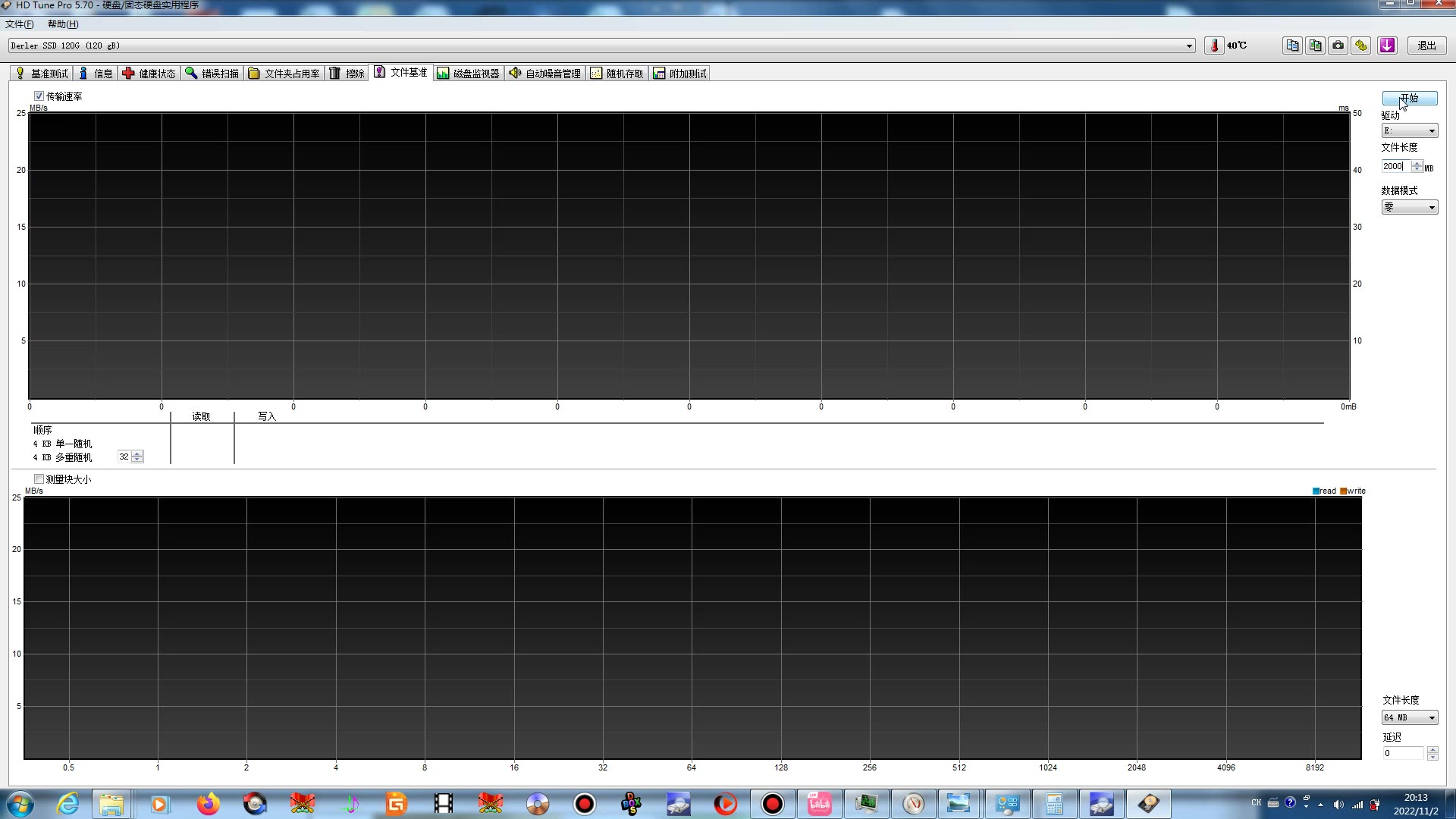
Task: Open the 帮助 help menu
Action: click(x=57, y=24)
